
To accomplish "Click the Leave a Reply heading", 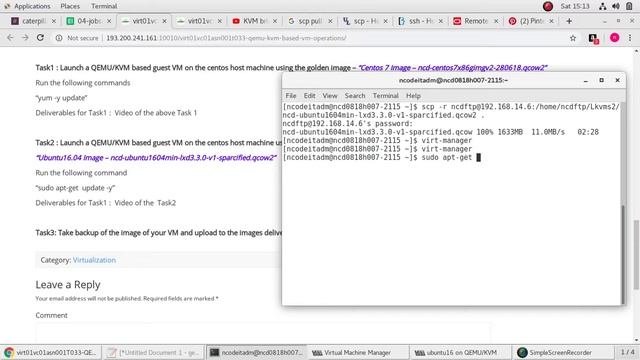I will click(x=68, y=284).
